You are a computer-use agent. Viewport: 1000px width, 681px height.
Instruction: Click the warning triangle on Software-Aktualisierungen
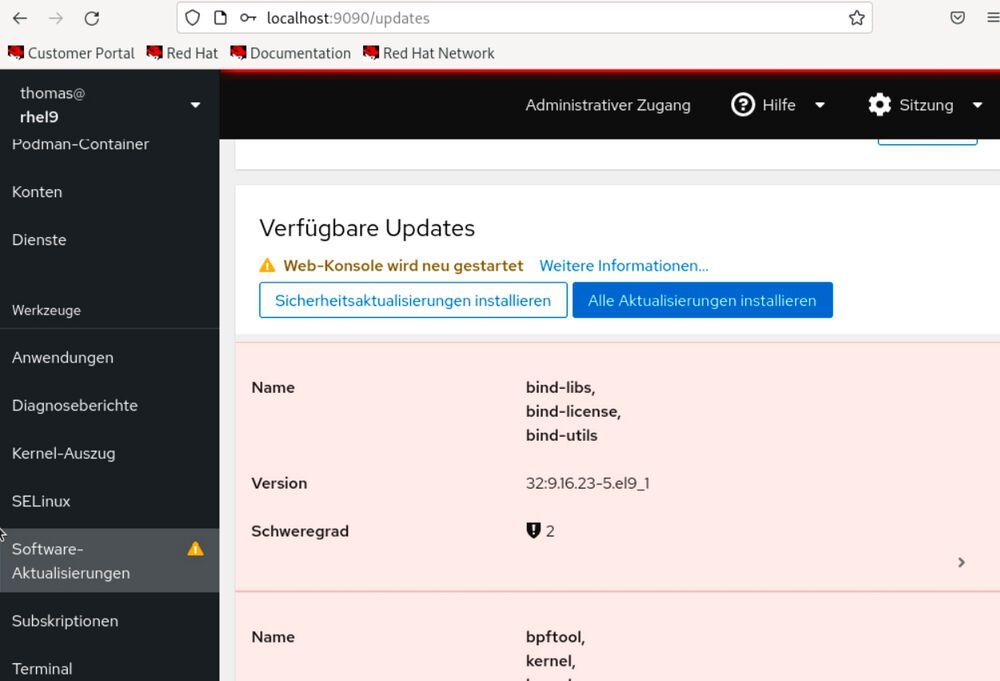click(x=196, y=548)
